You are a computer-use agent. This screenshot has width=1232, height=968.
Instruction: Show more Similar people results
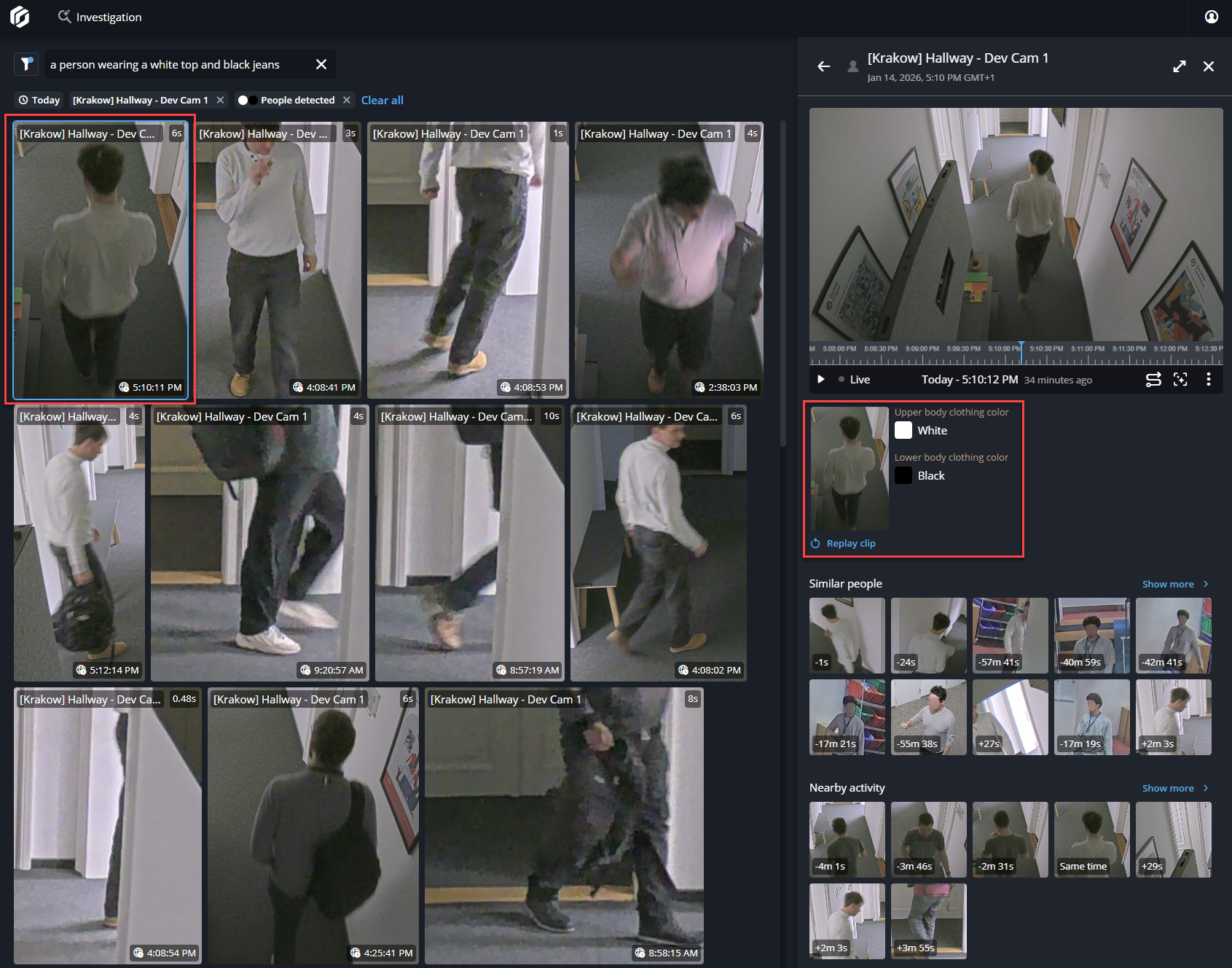click(1169, 584)
